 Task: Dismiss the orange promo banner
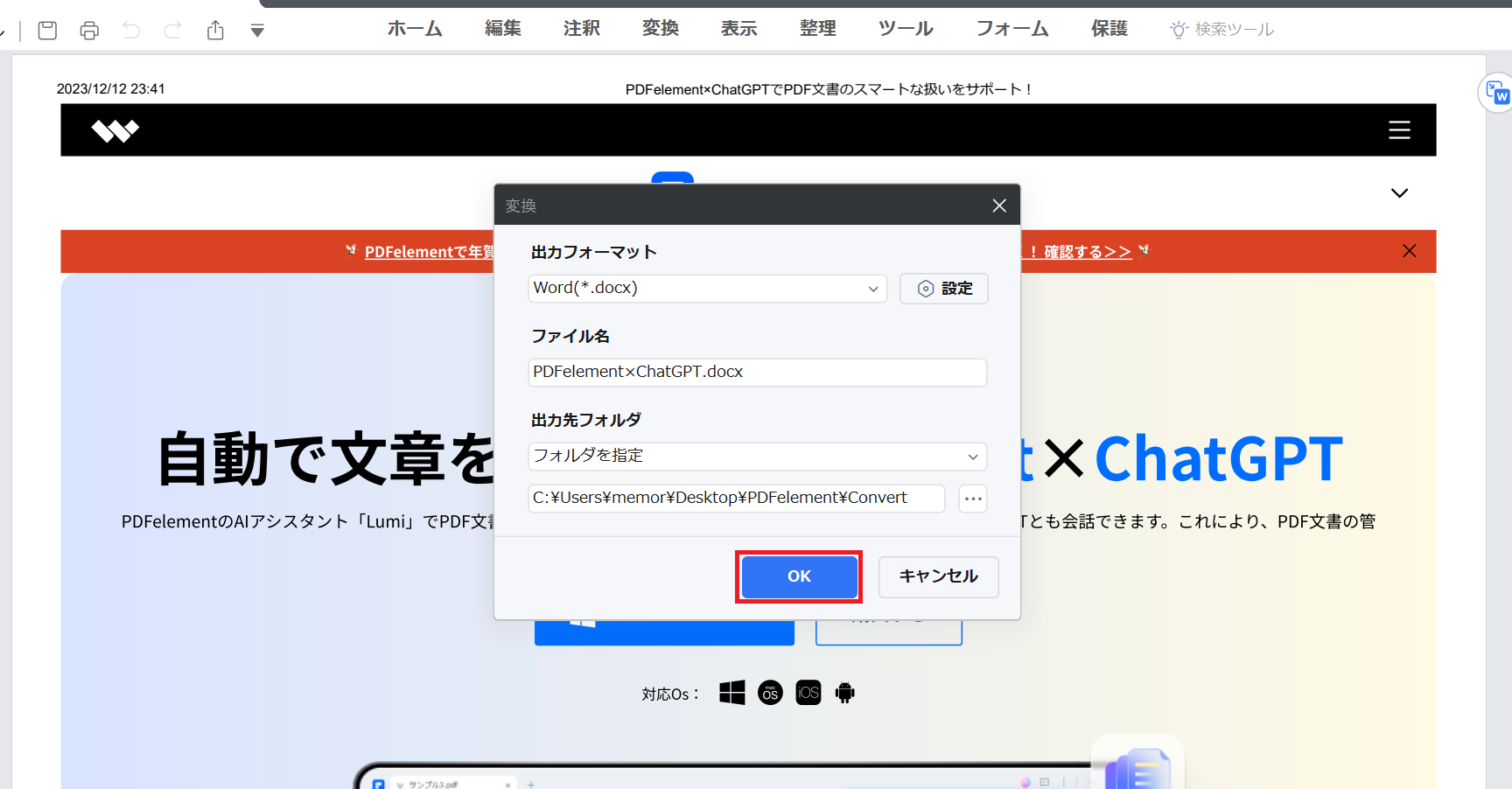coord(1409,251)
